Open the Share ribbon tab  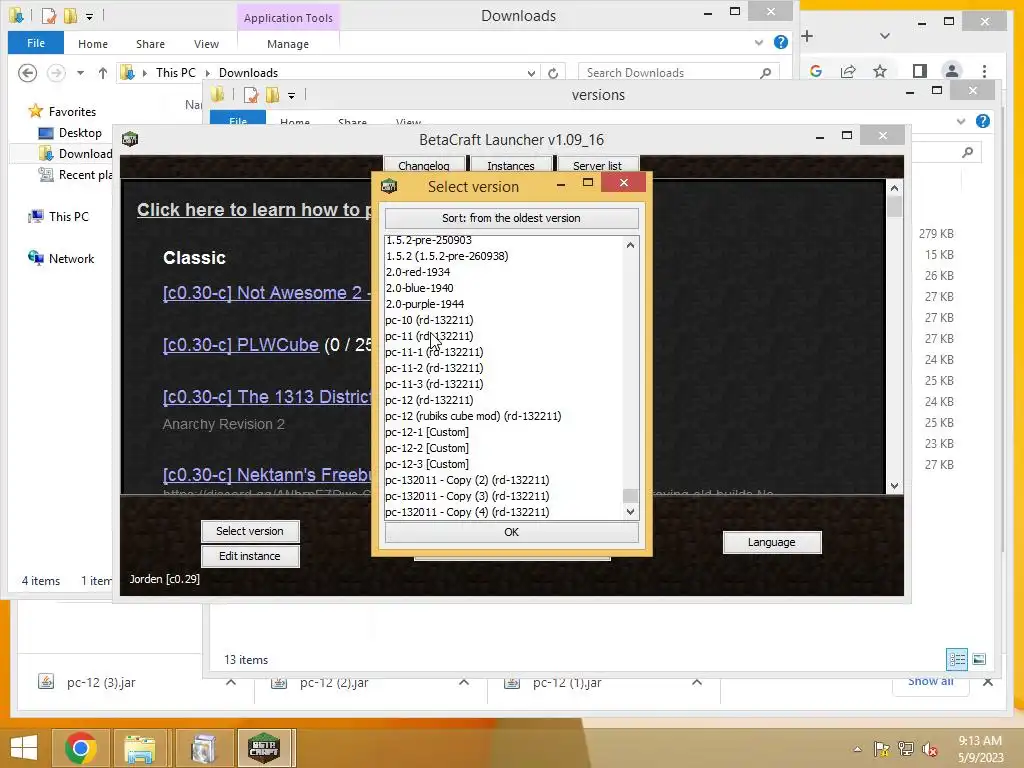[150, 44]
